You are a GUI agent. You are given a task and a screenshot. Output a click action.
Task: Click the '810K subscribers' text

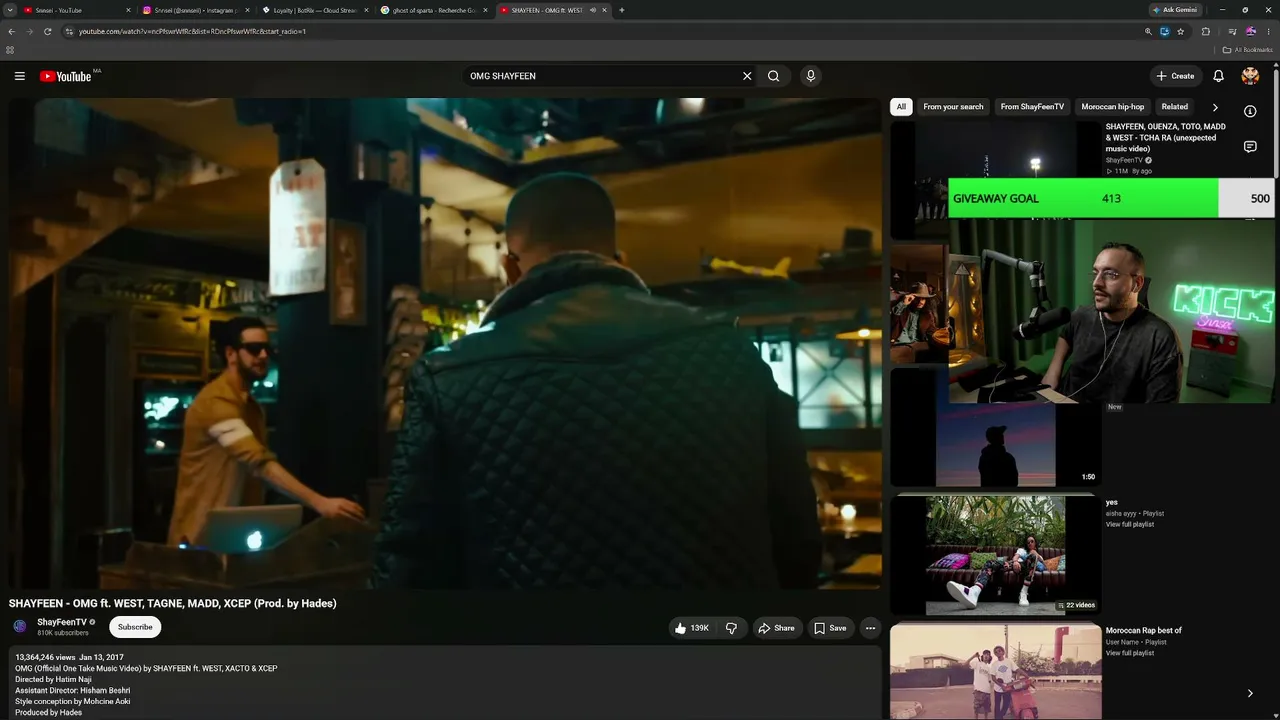[x=63, y=633]
